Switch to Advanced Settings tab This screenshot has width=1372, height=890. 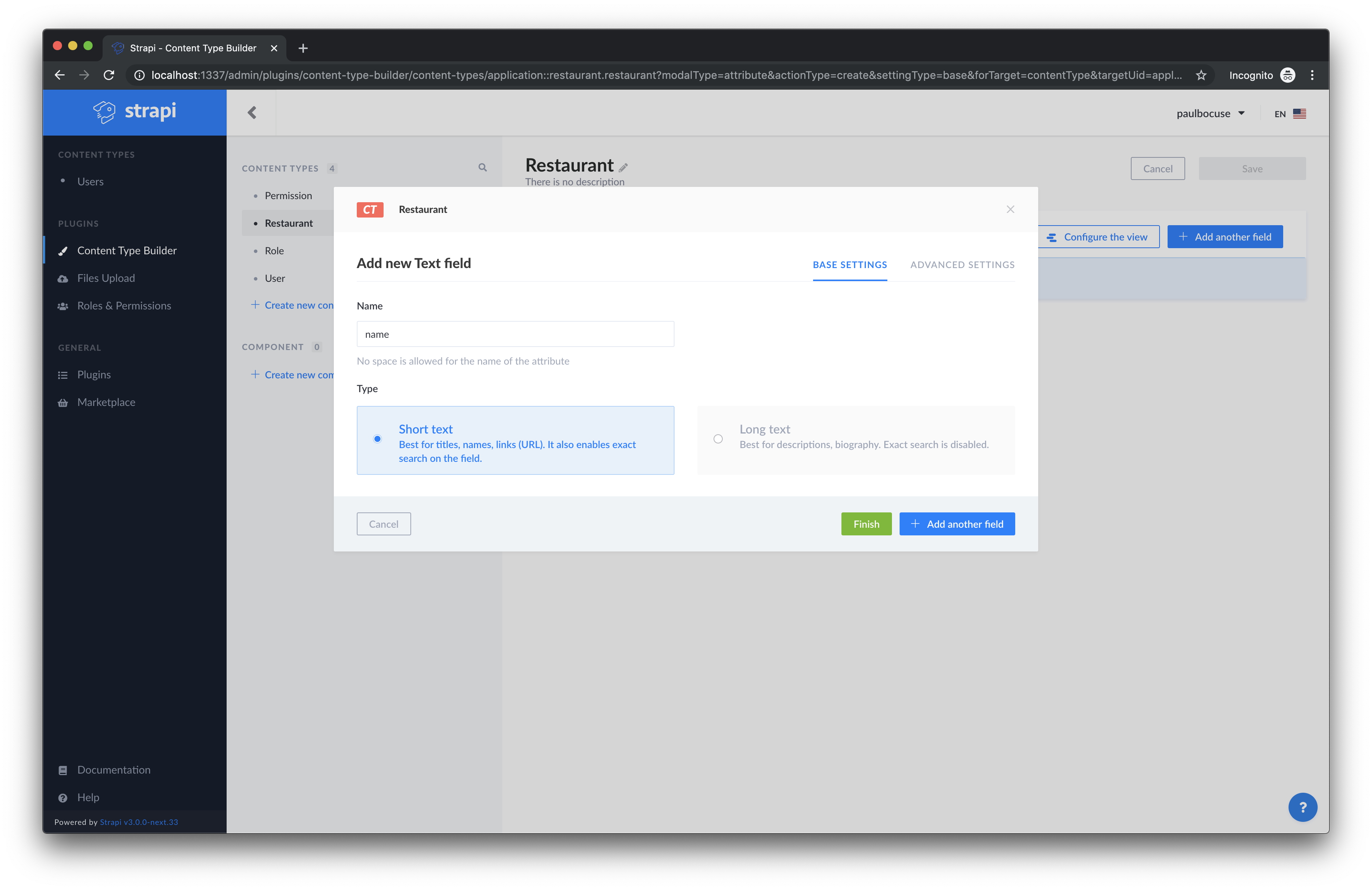(x=962, y=265)
